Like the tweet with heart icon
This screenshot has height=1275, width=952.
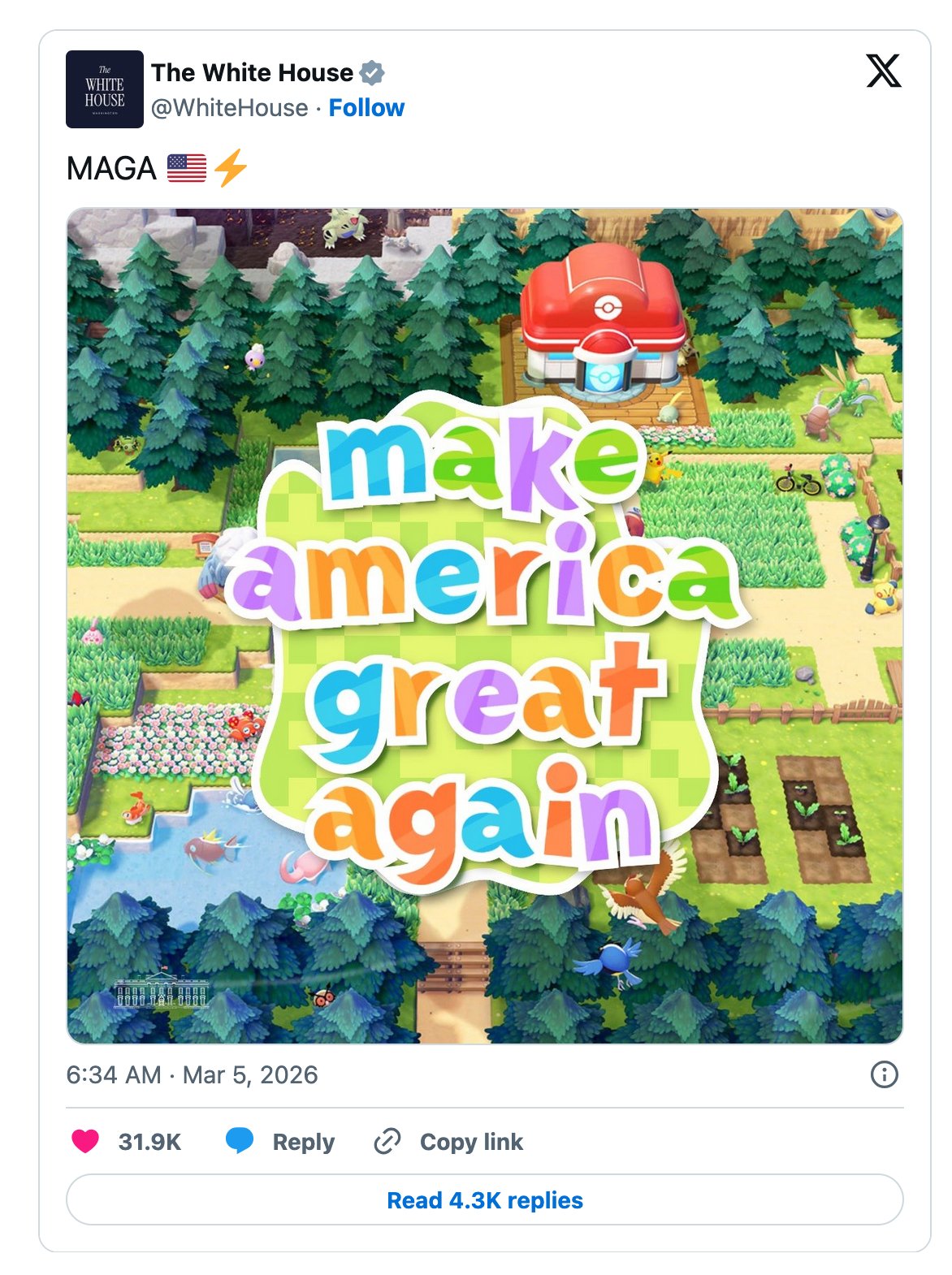pos(85,1141)
